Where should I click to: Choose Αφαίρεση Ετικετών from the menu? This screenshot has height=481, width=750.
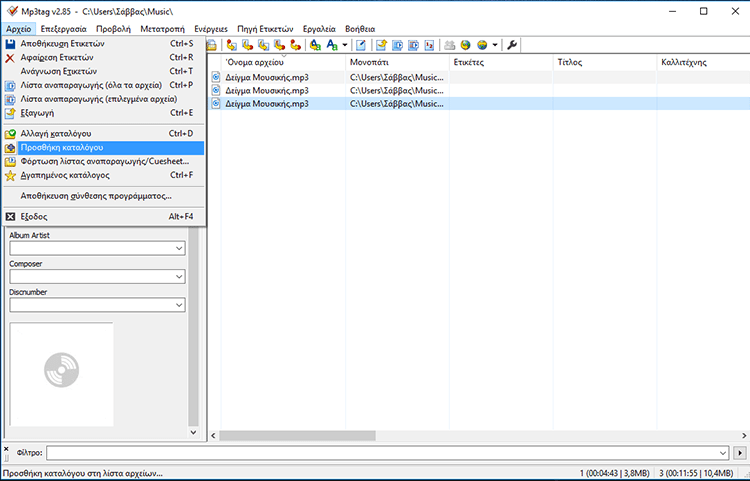[104, 57]
